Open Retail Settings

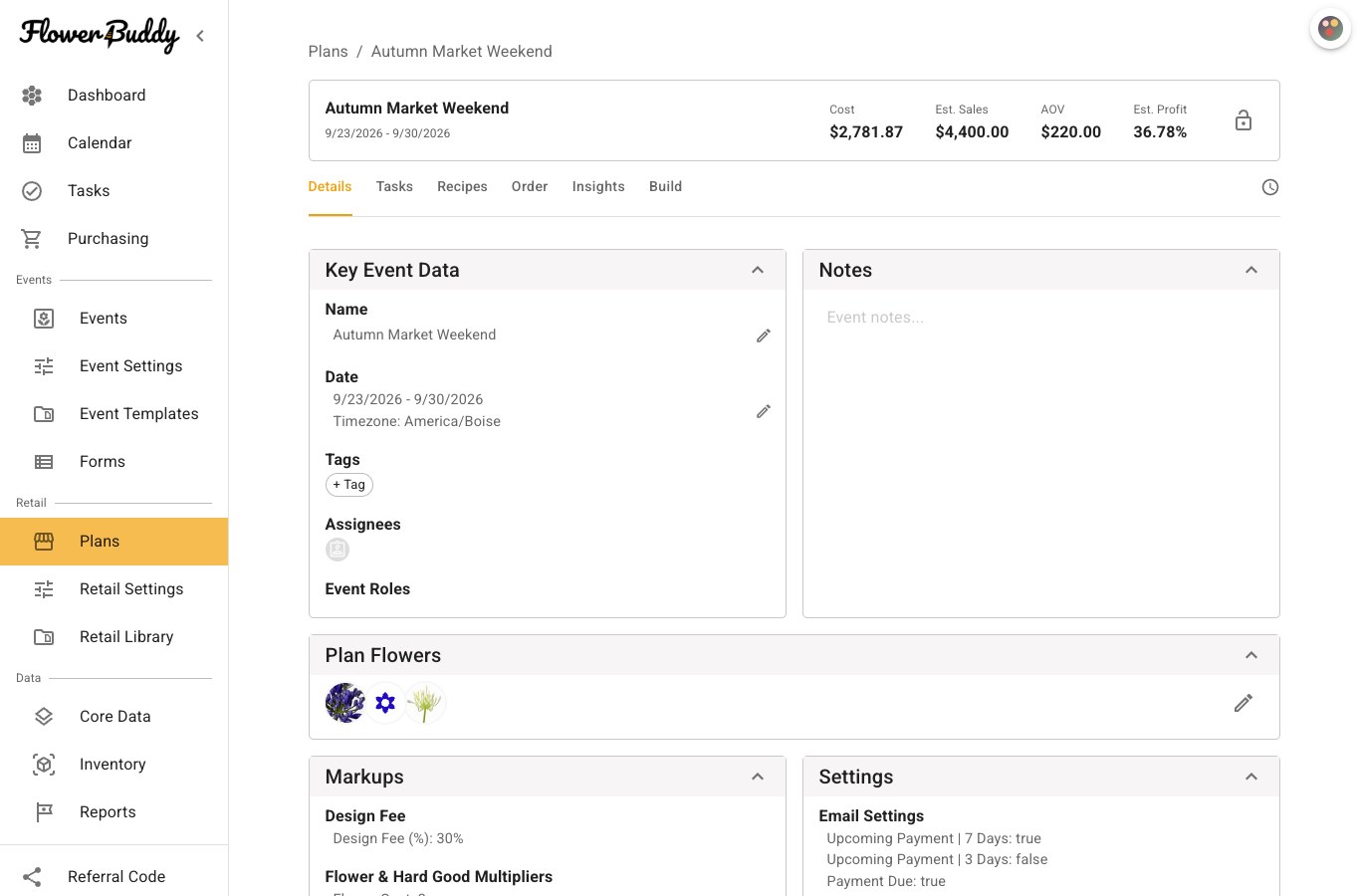pos(113,589)
